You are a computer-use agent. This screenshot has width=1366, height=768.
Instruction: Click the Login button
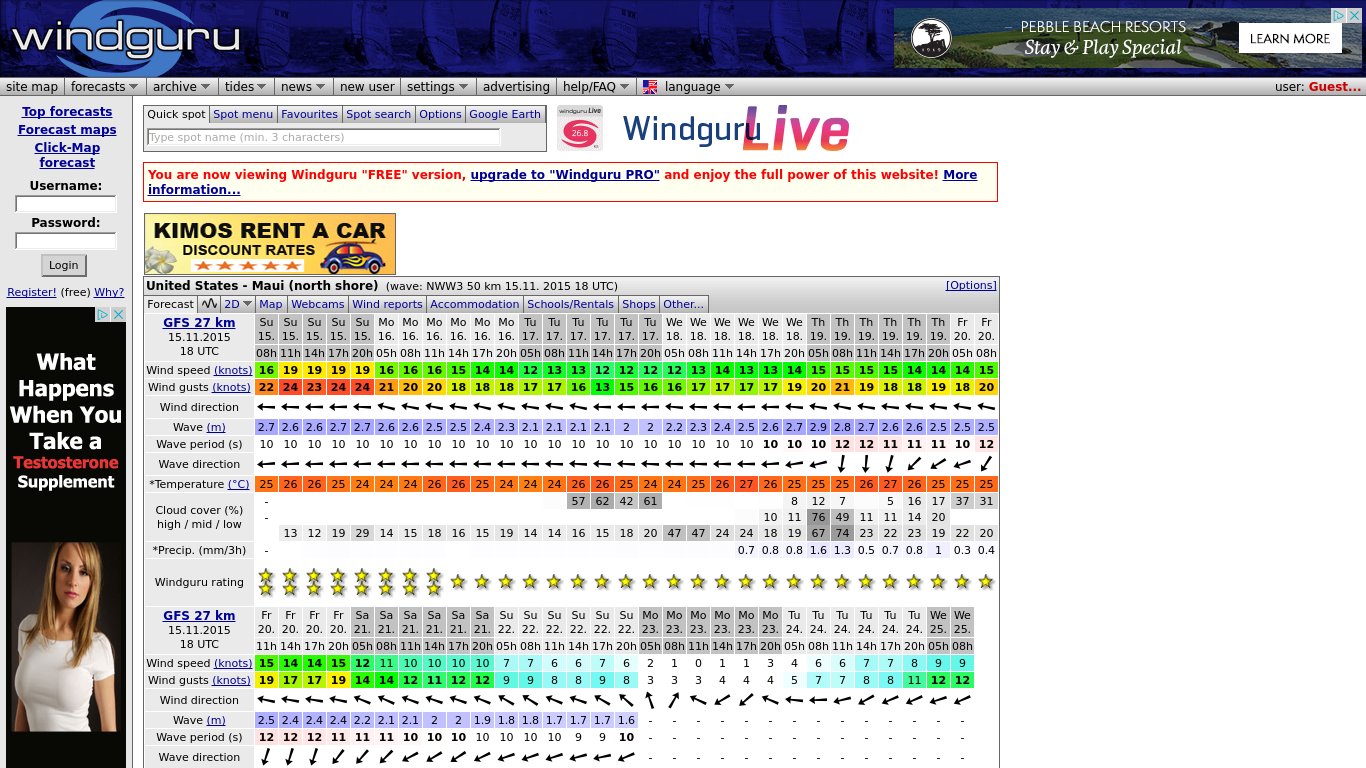(x=63, y=265)
